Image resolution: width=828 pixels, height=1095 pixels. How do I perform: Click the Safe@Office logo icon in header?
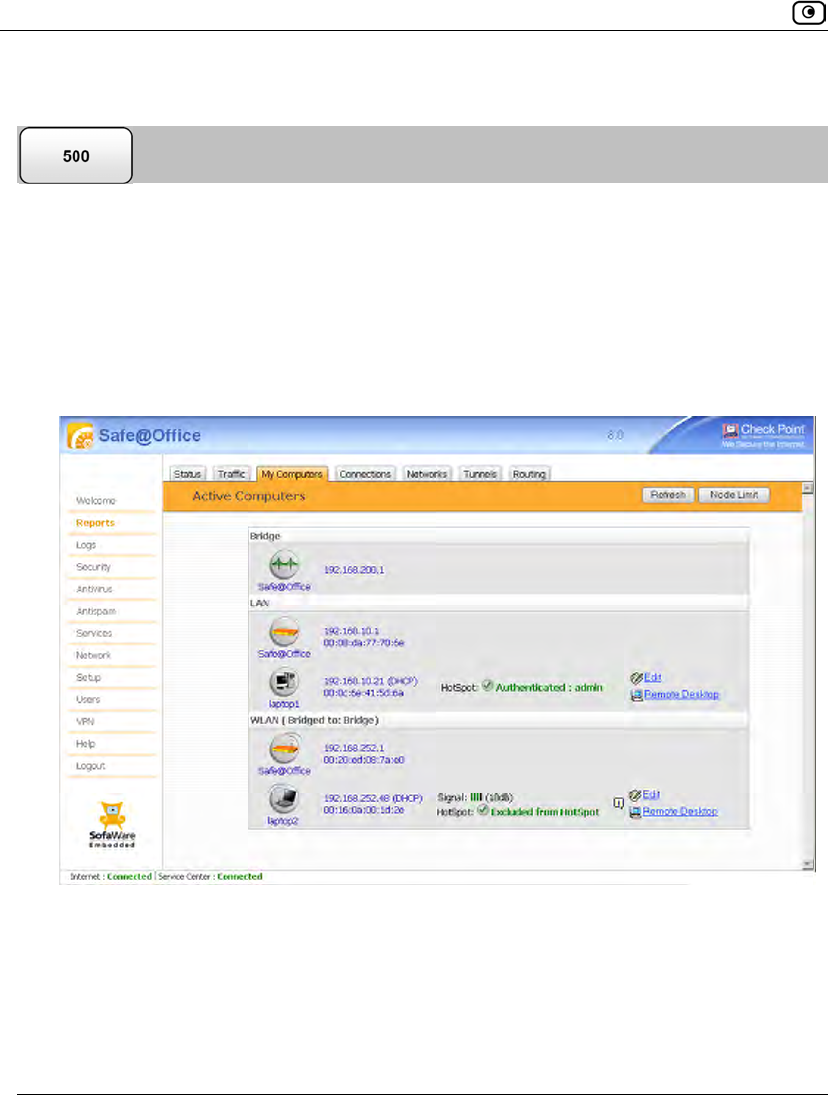80,436
